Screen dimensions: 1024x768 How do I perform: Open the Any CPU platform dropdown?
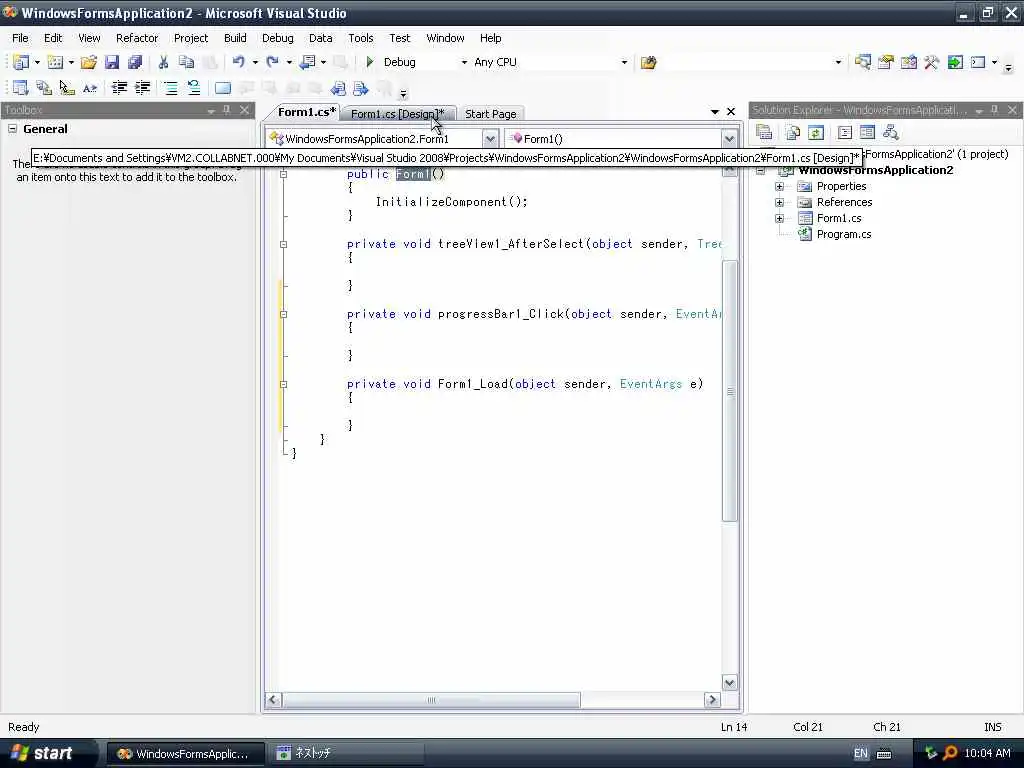coord(624,62)
